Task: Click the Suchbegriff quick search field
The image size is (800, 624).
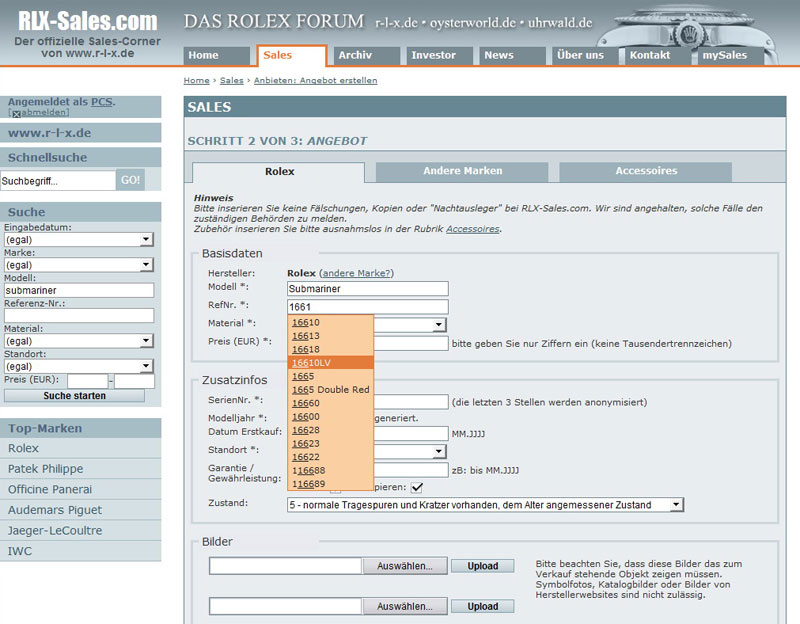Action: pyautogui.click(x=58, y=181)
